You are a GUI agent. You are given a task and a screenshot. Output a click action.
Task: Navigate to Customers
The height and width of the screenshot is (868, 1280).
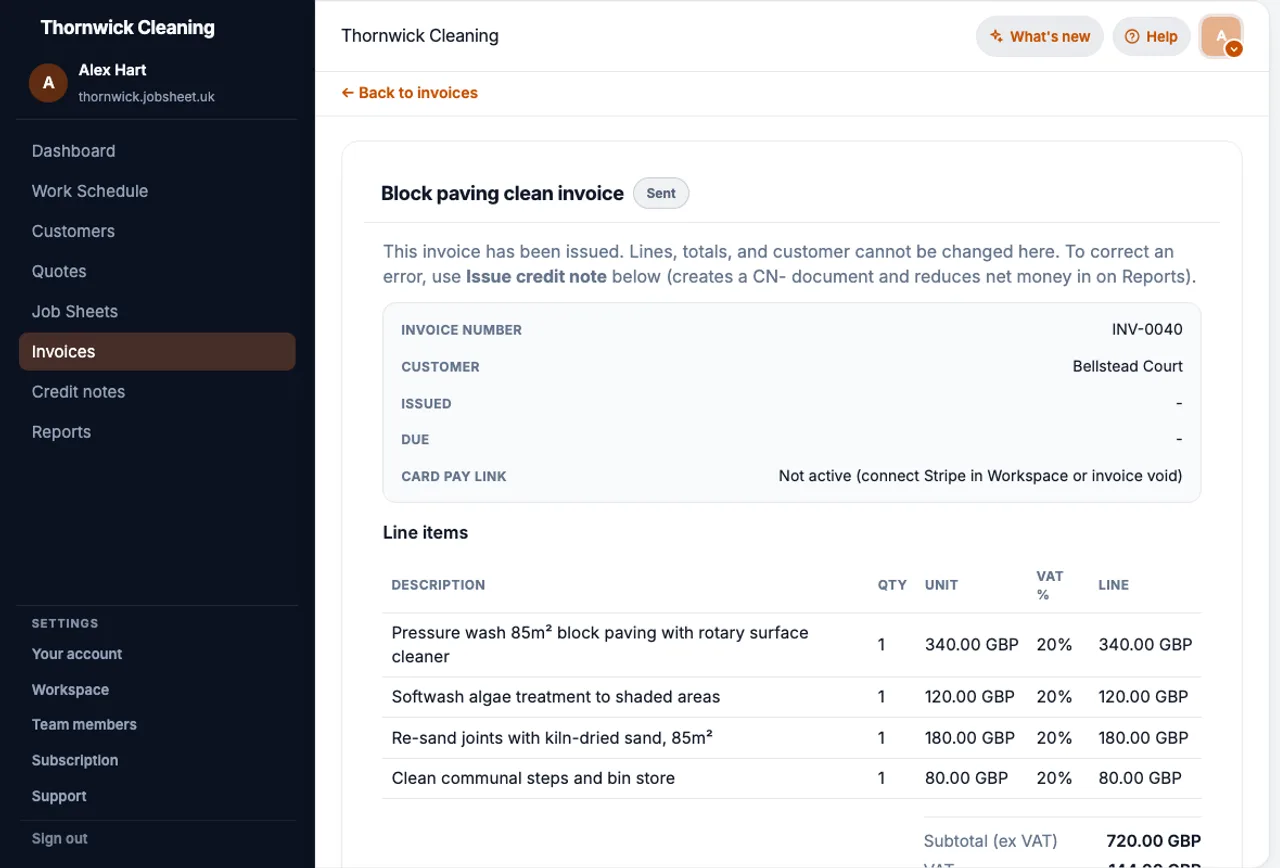pyautogui.click(x=73, y=231)
